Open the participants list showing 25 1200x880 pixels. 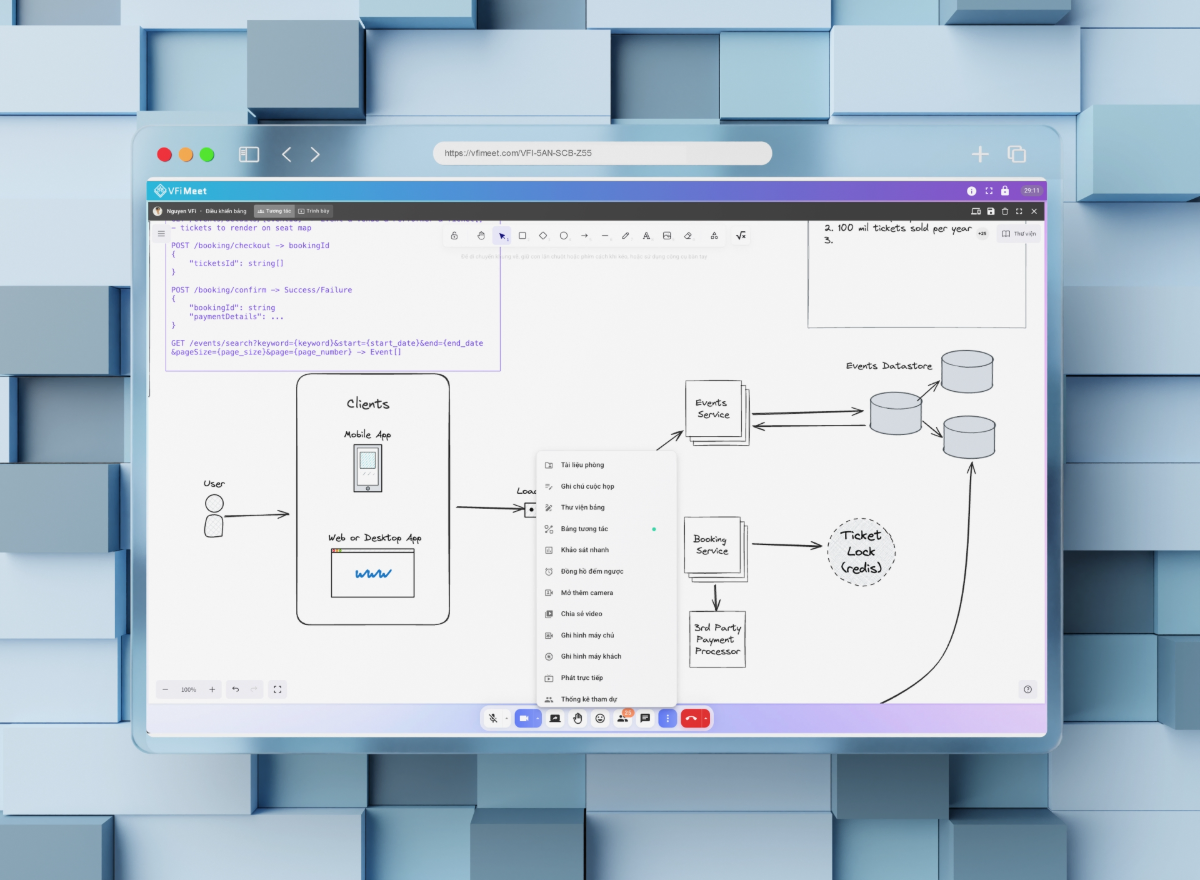click(623, 718)
